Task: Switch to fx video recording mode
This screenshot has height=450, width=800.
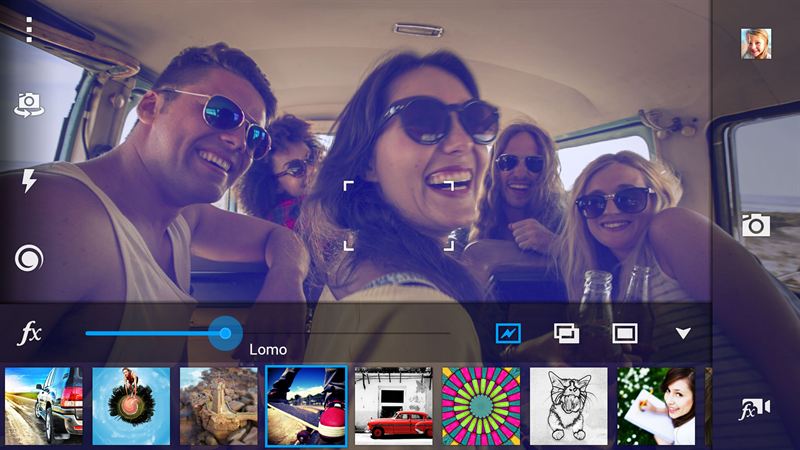Action: (754, 409)
